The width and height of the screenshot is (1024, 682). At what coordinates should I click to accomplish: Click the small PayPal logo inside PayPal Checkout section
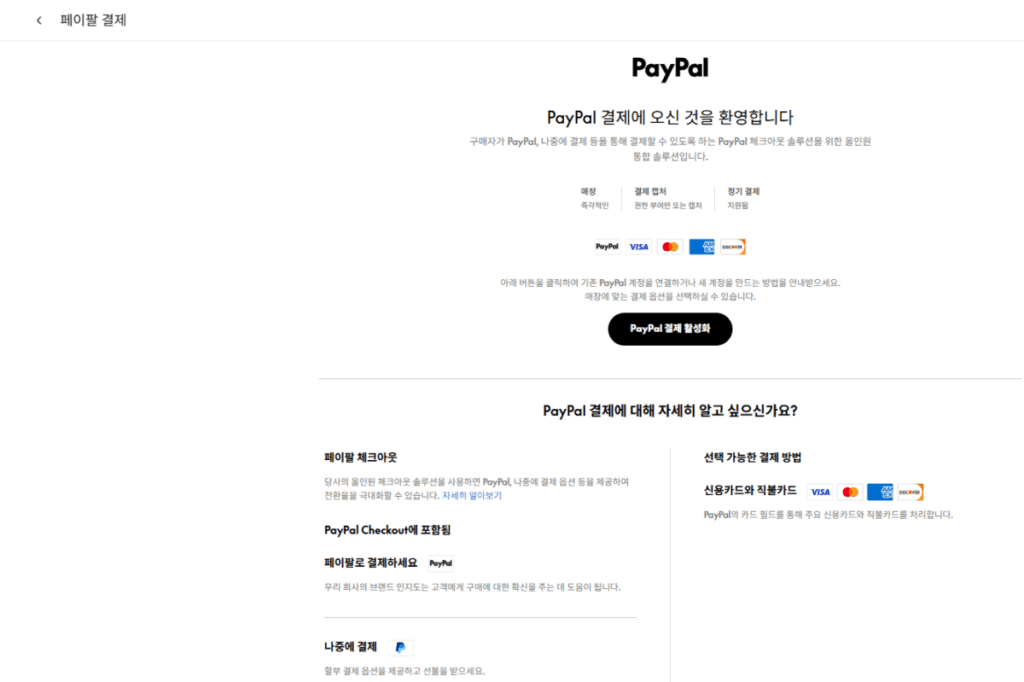point(440,562)
